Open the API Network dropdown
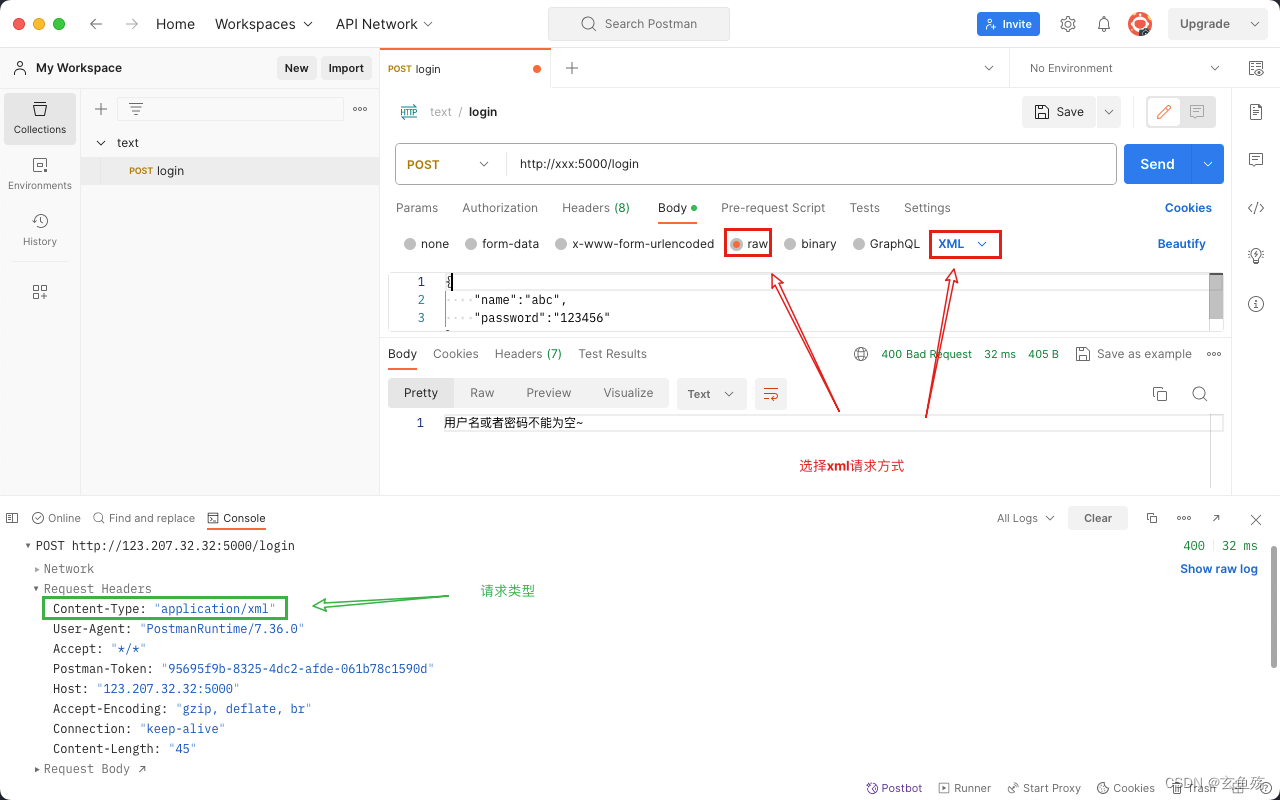Screen dimensions: 1280x800 click(x=385, y=24)
